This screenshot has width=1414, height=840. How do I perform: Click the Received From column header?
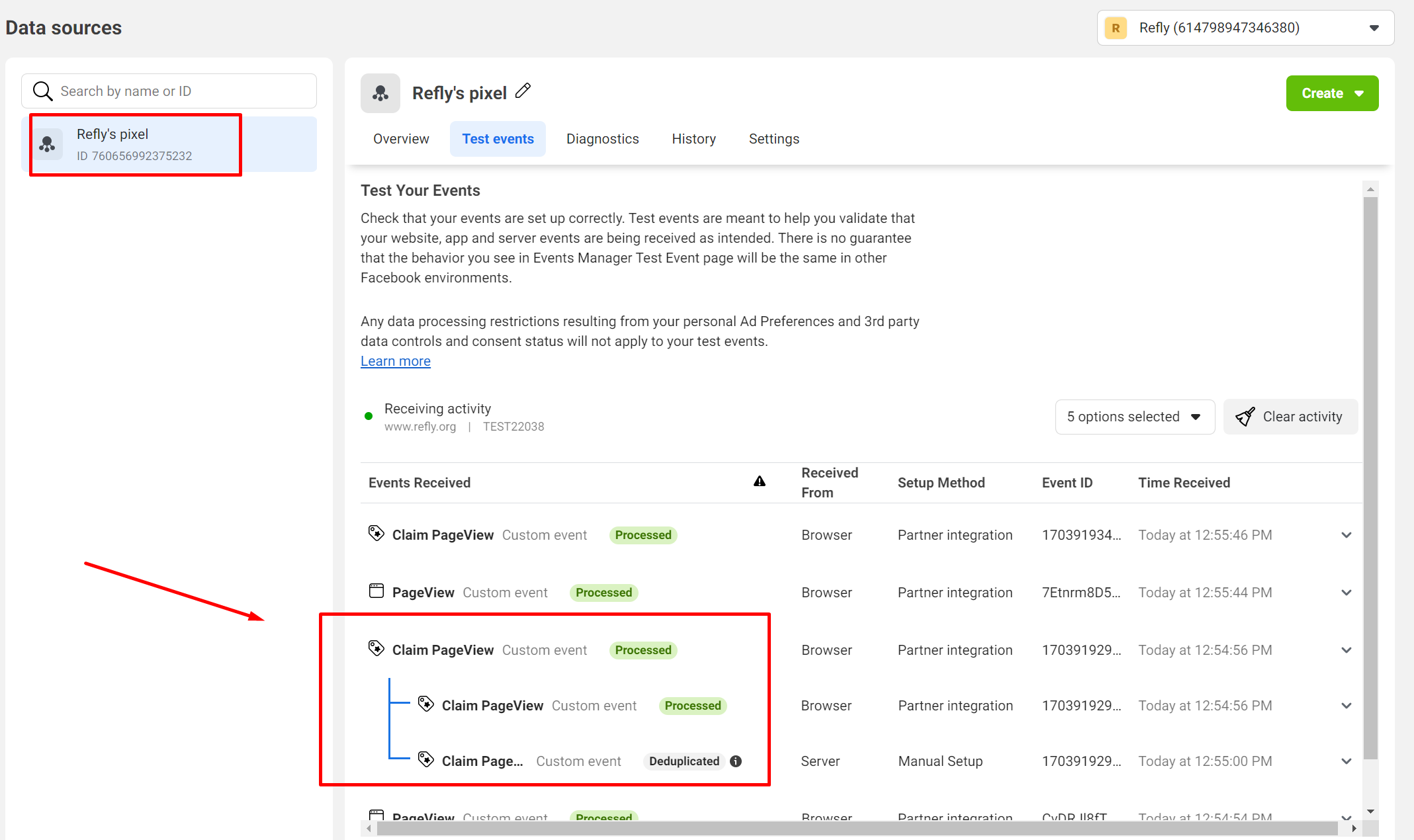(x=829, y=483)
